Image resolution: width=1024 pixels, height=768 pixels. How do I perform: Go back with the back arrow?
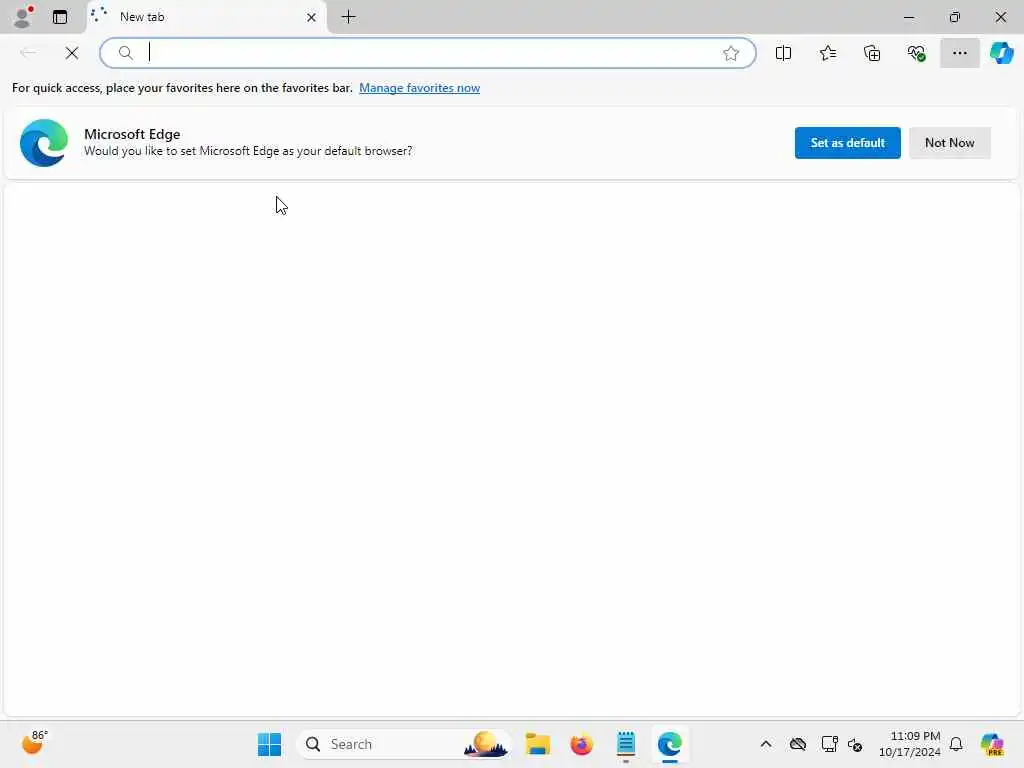[28, 53]
